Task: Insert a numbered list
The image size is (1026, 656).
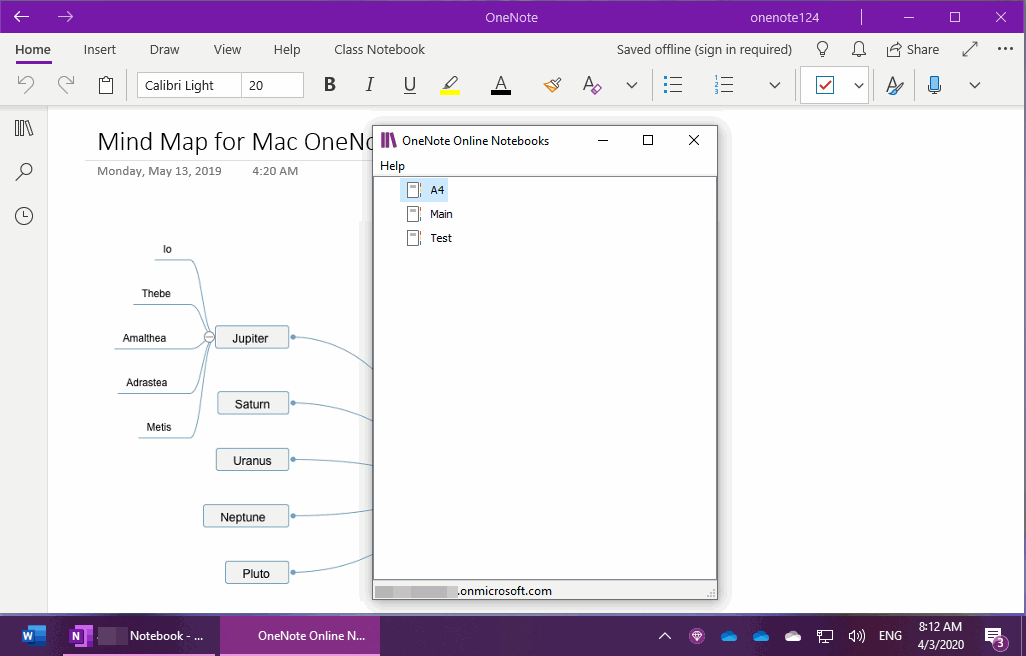Action: 724,85
